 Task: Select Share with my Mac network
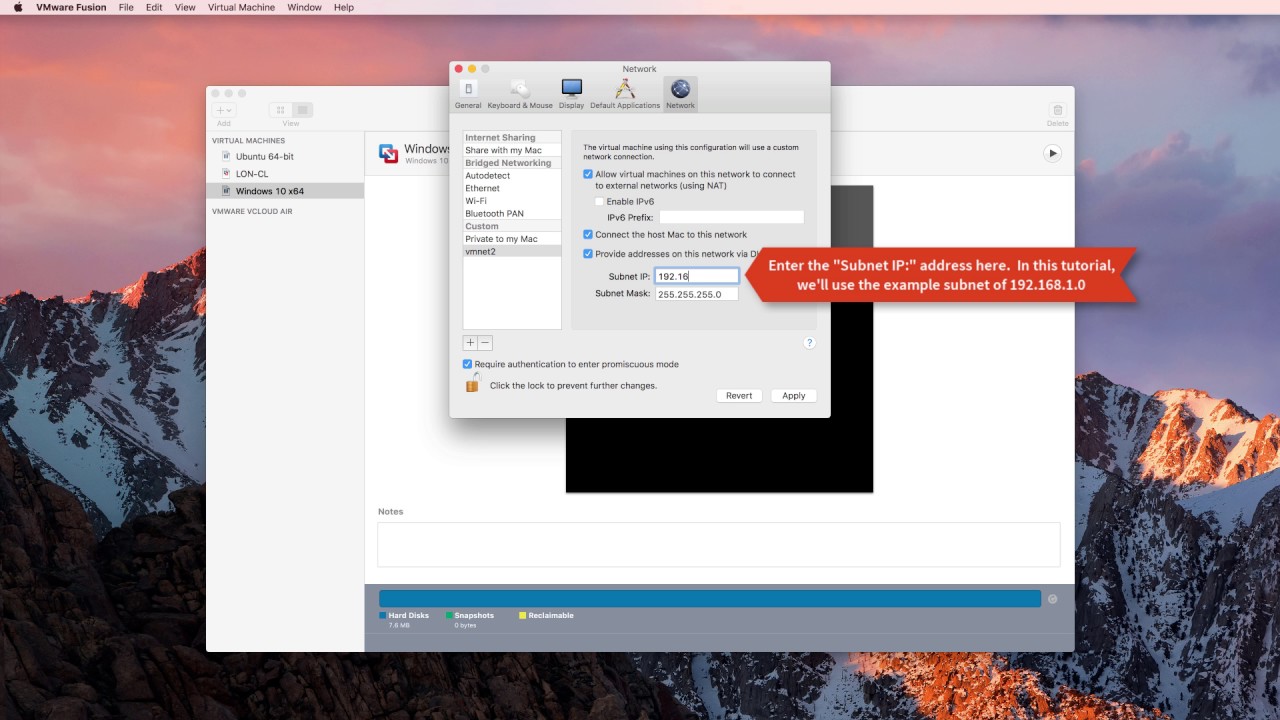coord(512,150)
